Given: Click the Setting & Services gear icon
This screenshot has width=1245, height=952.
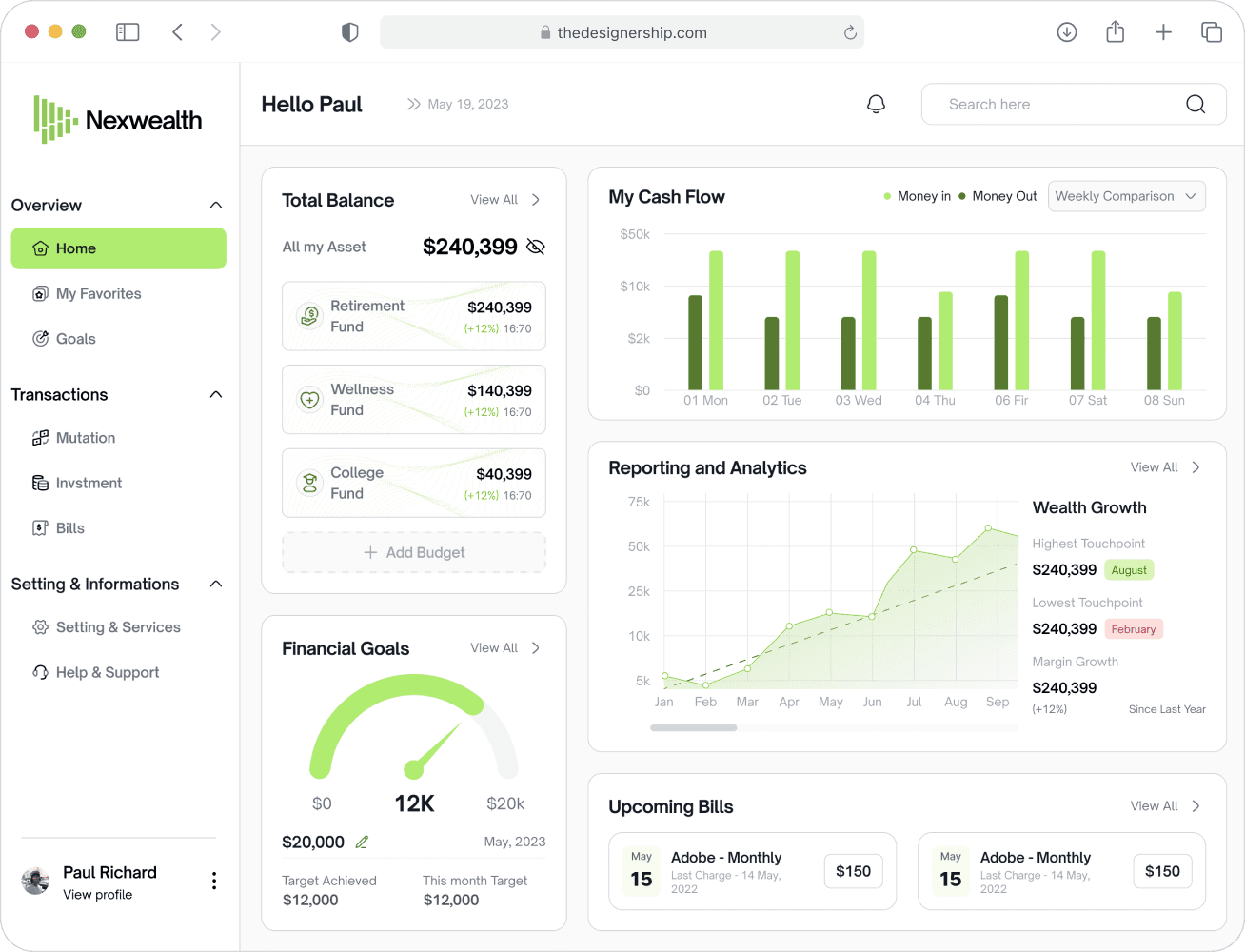Looking at the screenshot, I should pyautogui.click(x=40, y=627).
